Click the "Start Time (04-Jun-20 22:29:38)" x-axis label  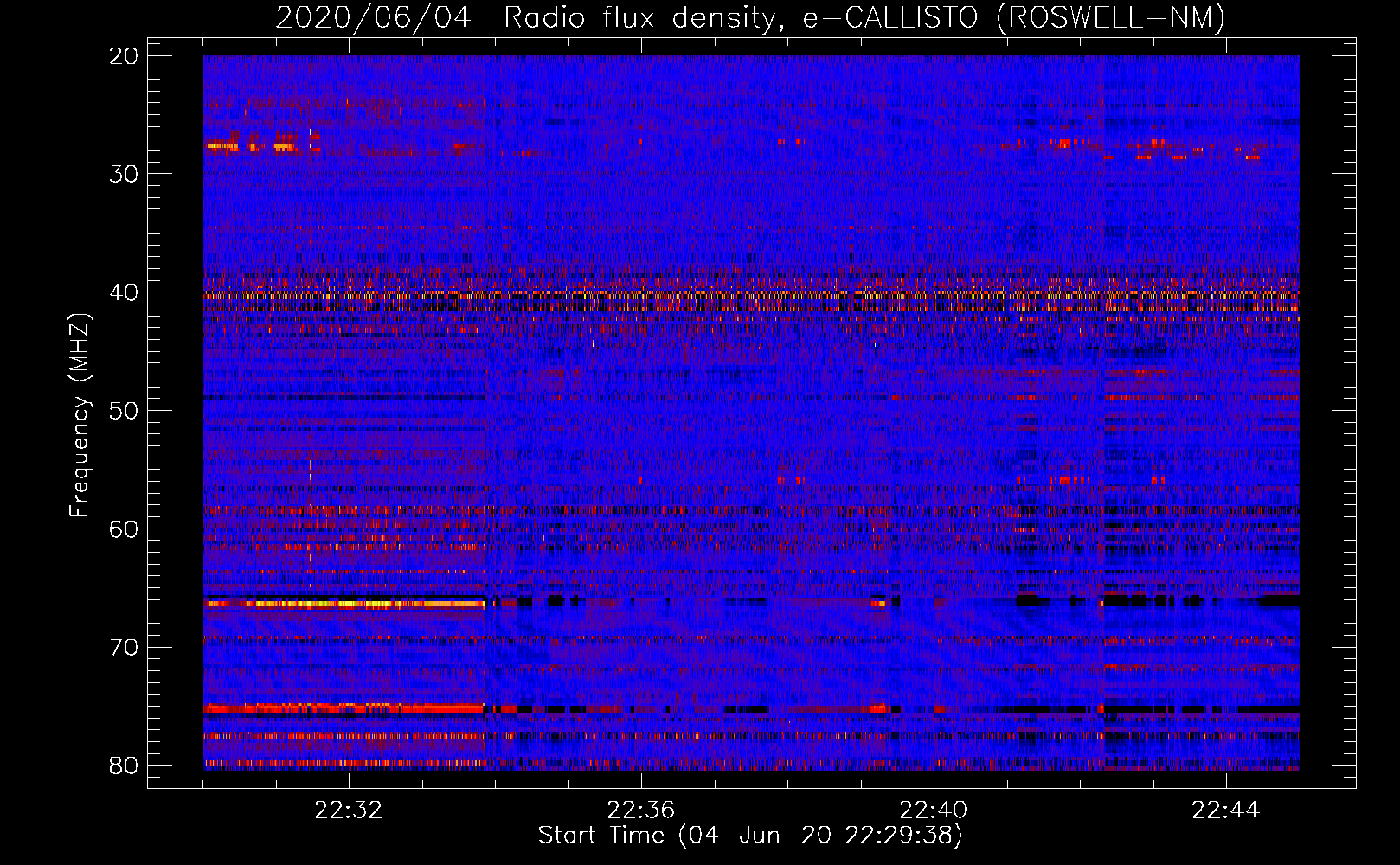coord(750,836)
